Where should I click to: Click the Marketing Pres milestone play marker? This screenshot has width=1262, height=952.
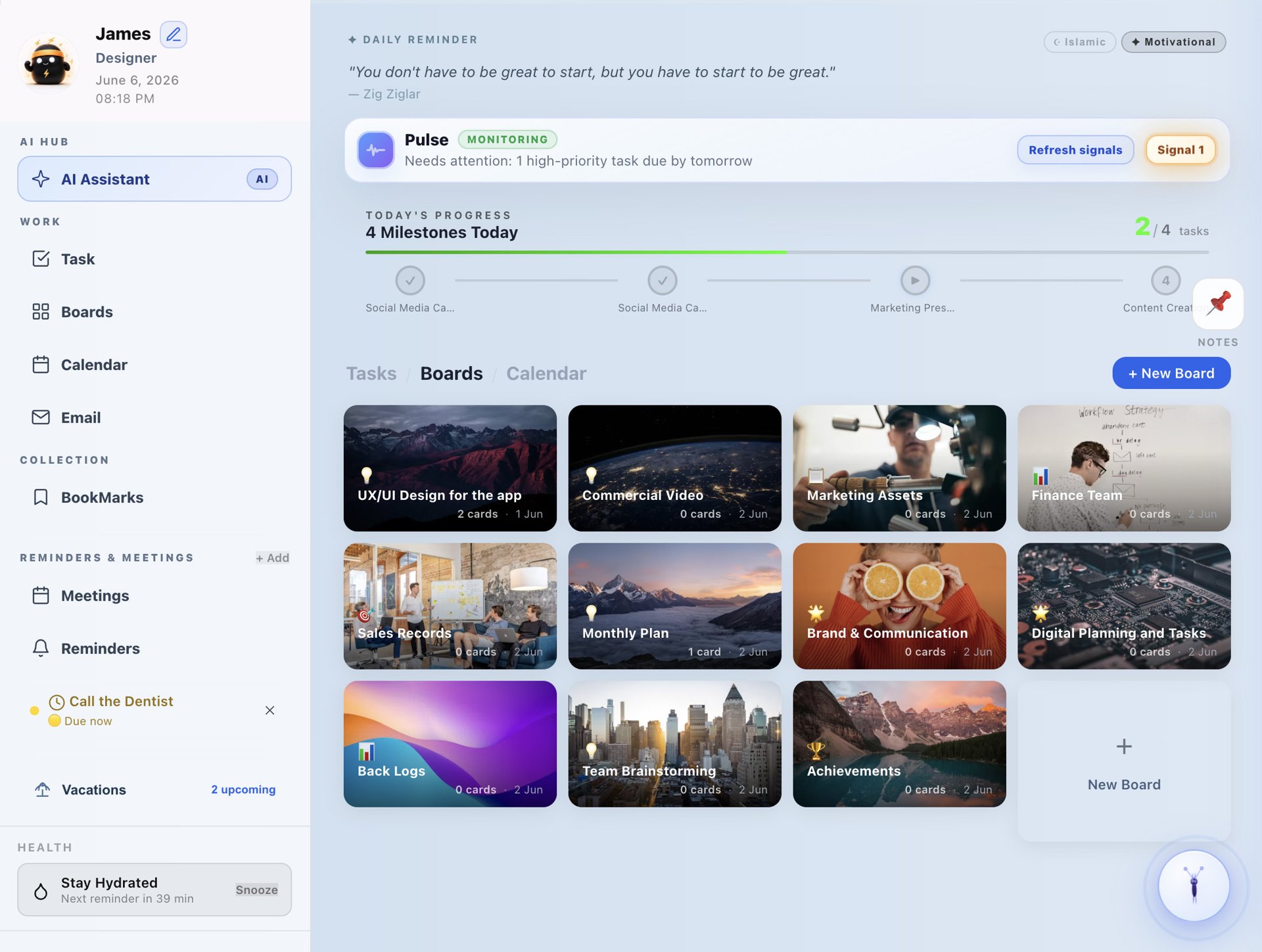point(915,281)
